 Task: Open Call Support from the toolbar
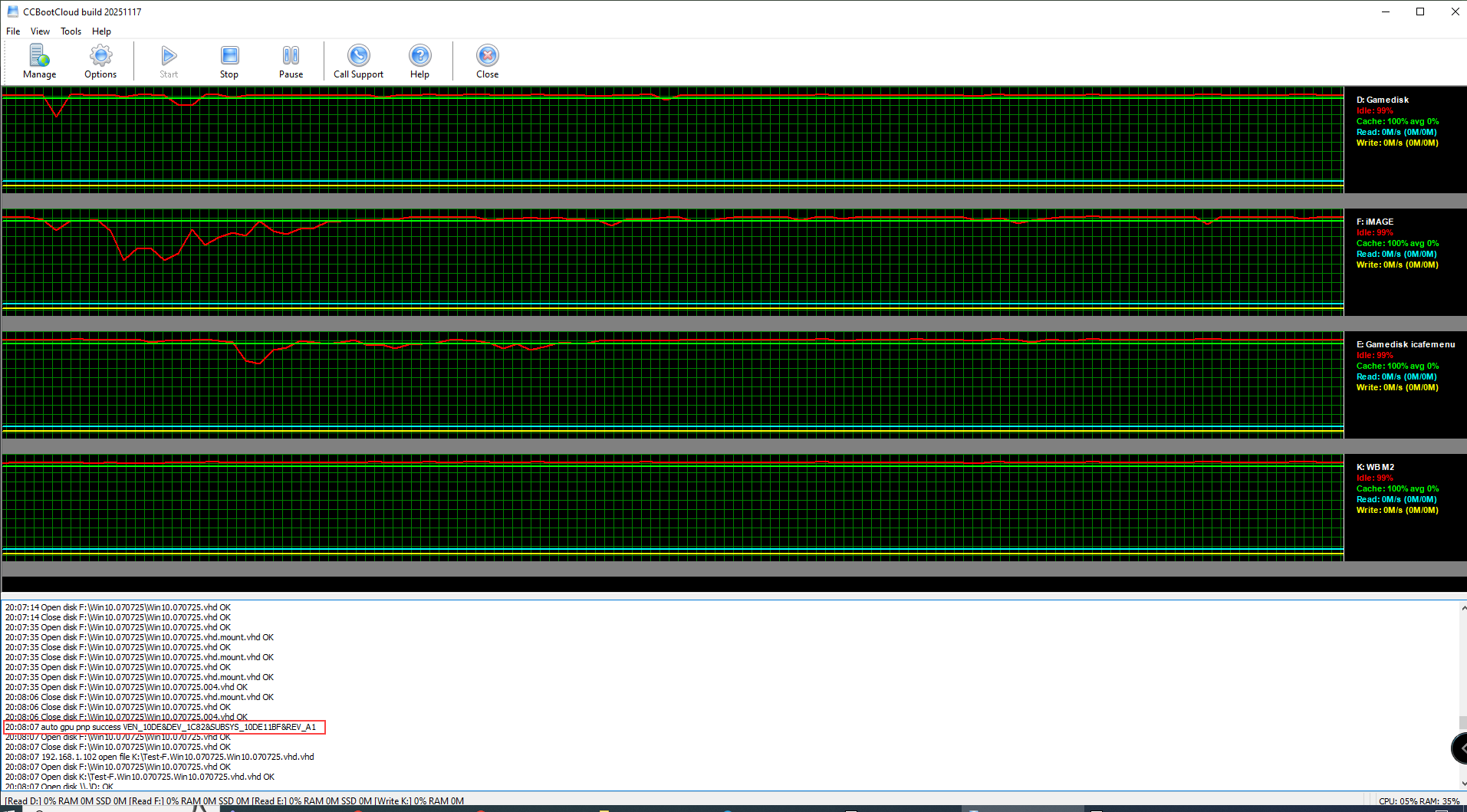pos(358,61)
